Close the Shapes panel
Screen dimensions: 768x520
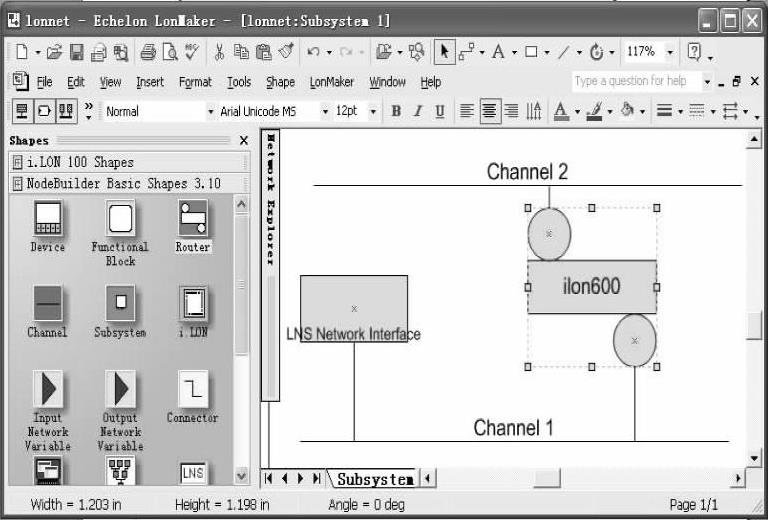243,141
